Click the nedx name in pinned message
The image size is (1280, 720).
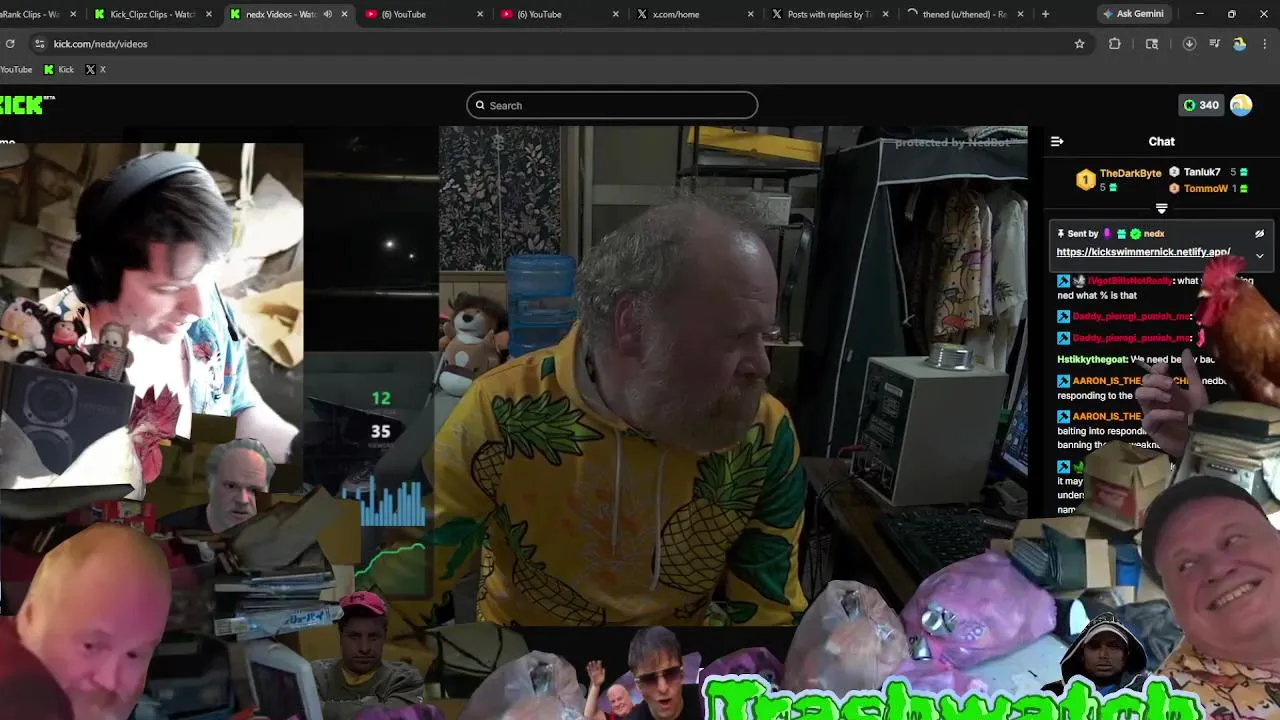tap(1154, 234)
